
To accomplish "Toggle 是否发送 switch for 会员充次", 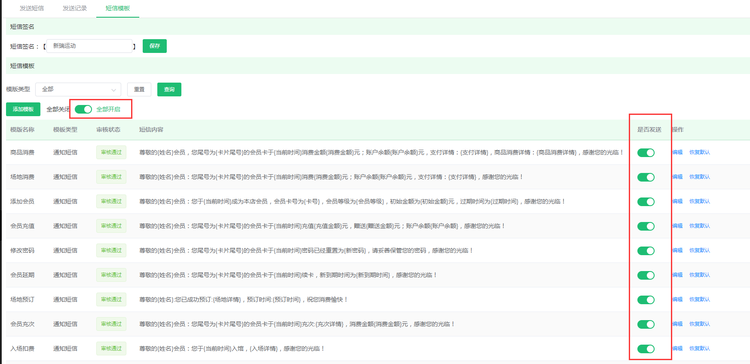I will pos(646,324).
